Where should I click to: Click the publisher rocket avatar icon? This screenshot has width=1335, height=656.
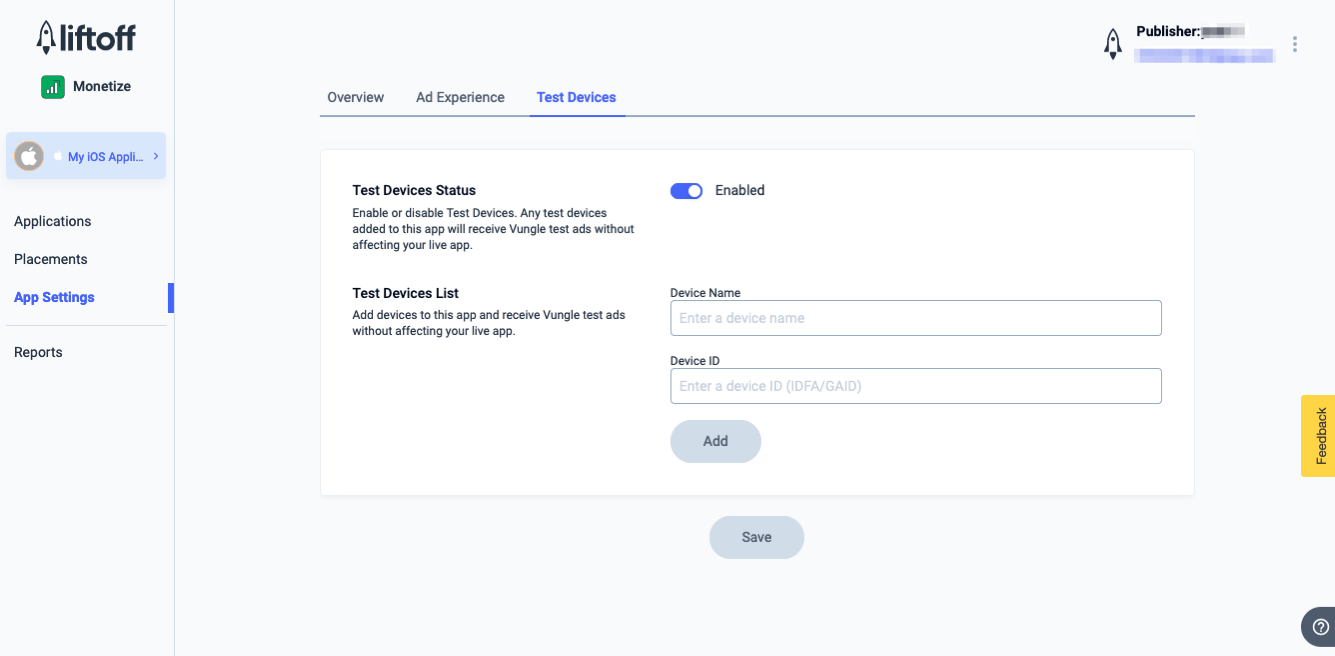[x=1112, y=43]
